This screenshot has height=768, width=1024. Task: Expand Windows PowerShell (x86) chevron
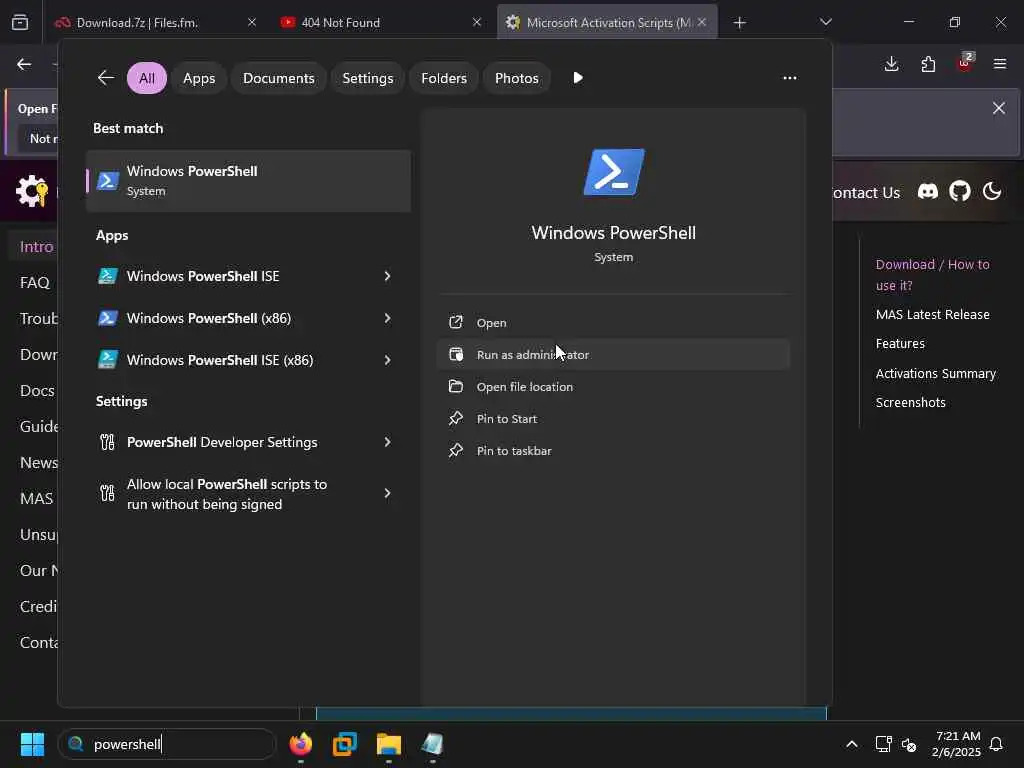pos(387,318)
